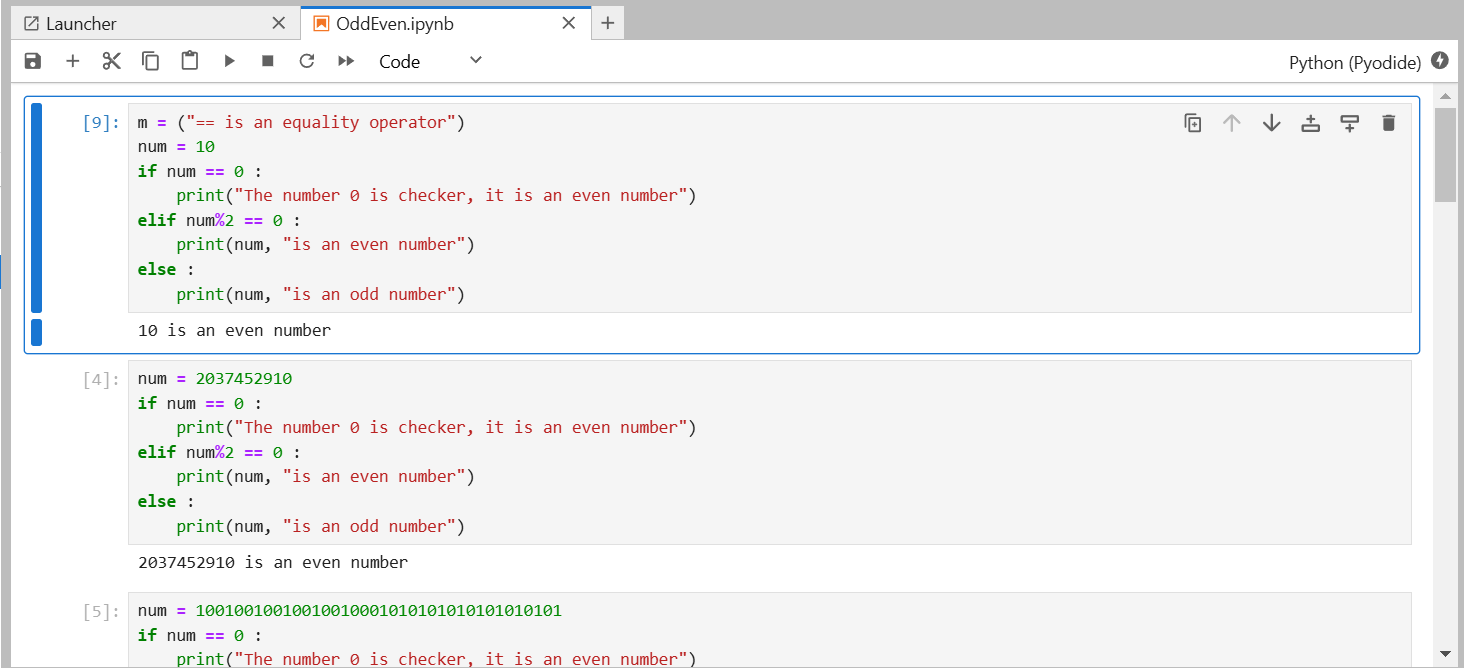Open a new launcher tab with plus
Image resolution: width=1464 pixels, height=668 pixels.
[608, 23]
